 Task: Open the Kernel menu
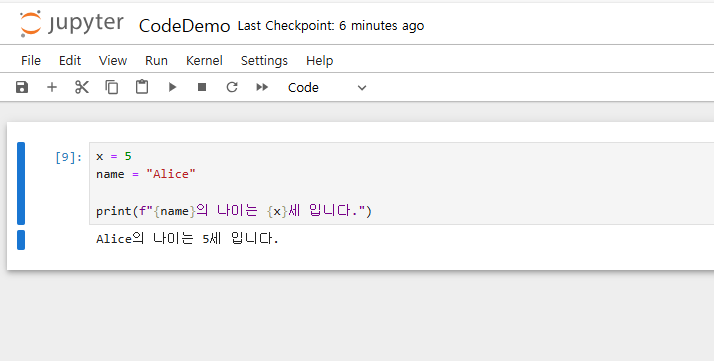pos(204,61)
